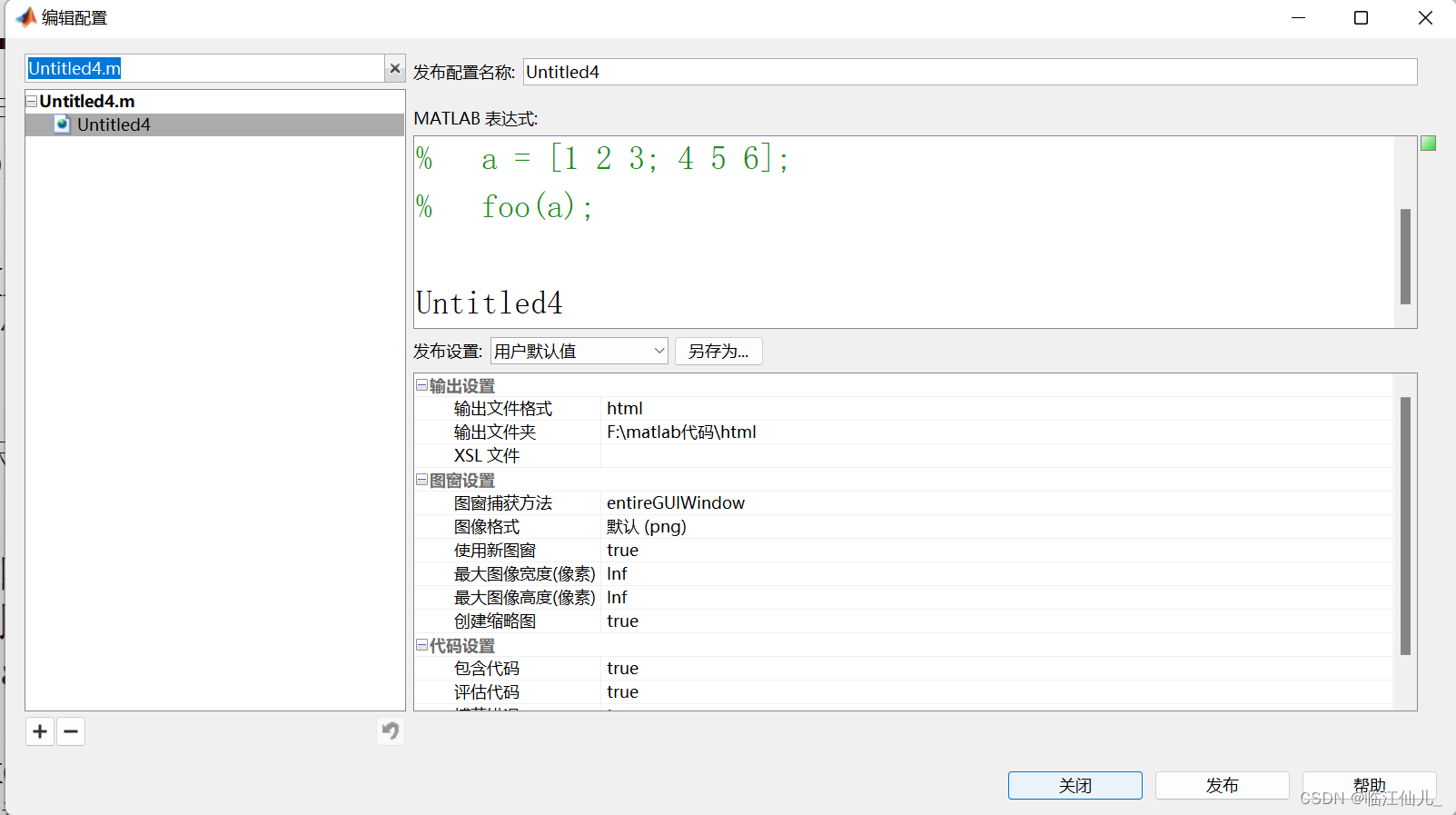Edit the 发布配置名称 text field
The height and width of the screenshot is (815, 1456).
(x=970, y=72)
